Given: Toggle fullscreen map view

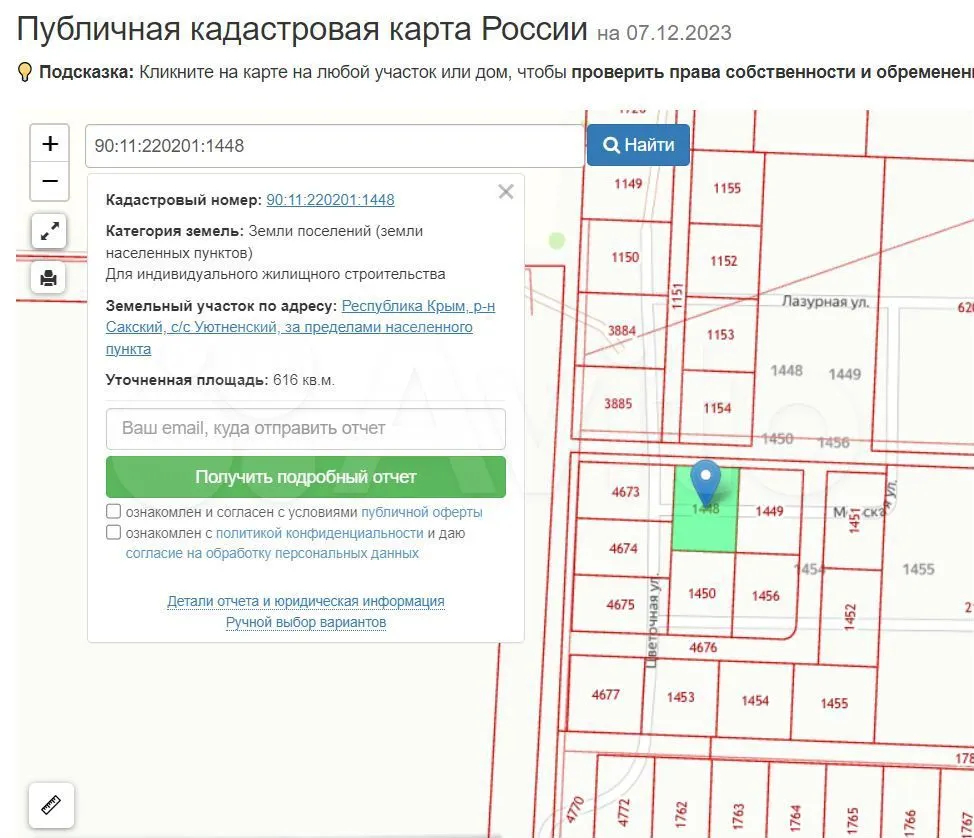Looking at the screenshot, I should pos(48,232).
